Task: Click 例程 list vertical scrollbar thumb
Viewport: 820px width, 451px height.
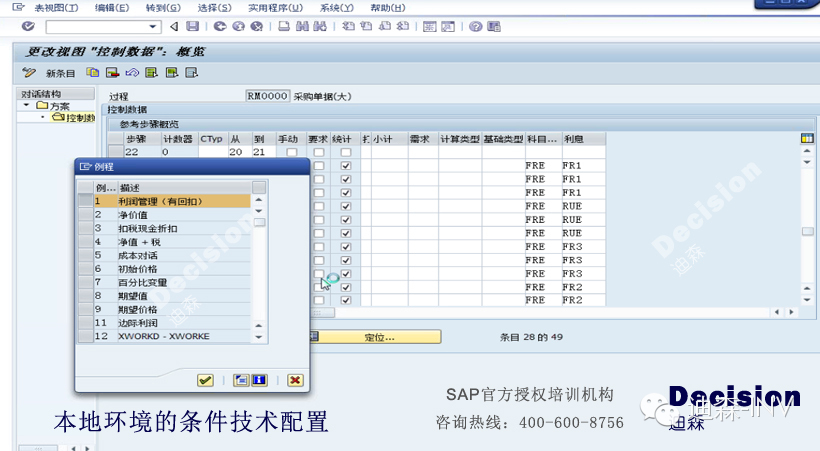Action: click(259, 222)
